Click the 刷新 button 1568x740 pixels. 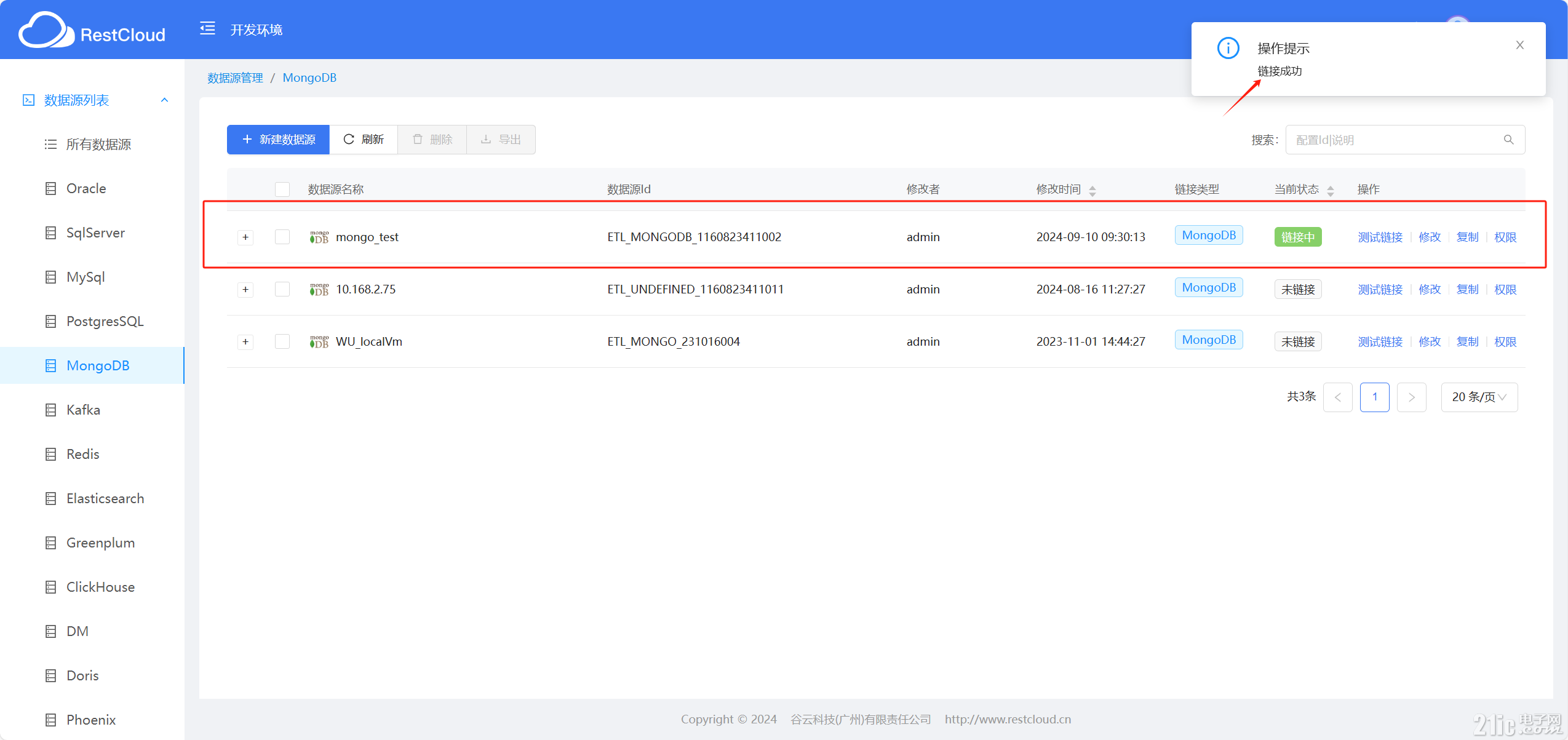pyautogui.click(x=364, y=140)
